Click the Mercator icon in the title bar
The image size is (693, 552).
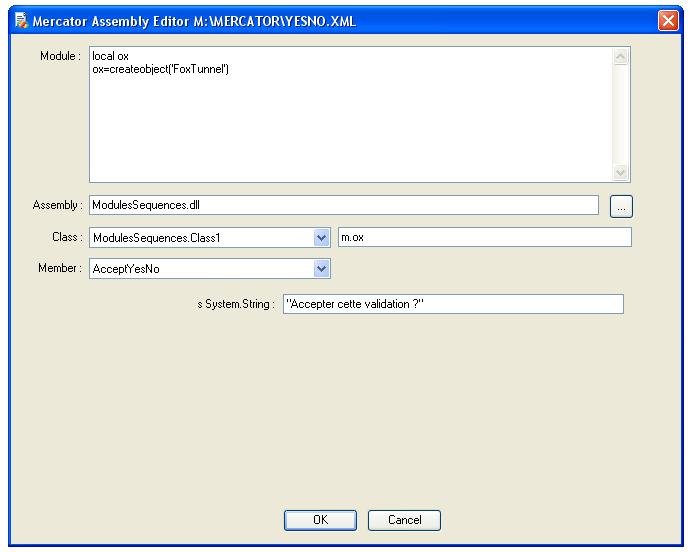pos(20,21)
